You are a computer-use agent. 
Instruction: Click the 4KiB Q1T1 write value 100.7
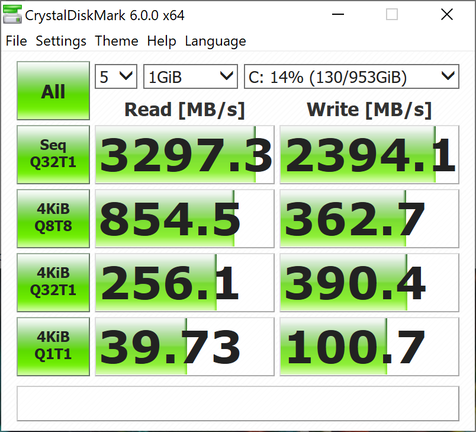coord(369,347)
